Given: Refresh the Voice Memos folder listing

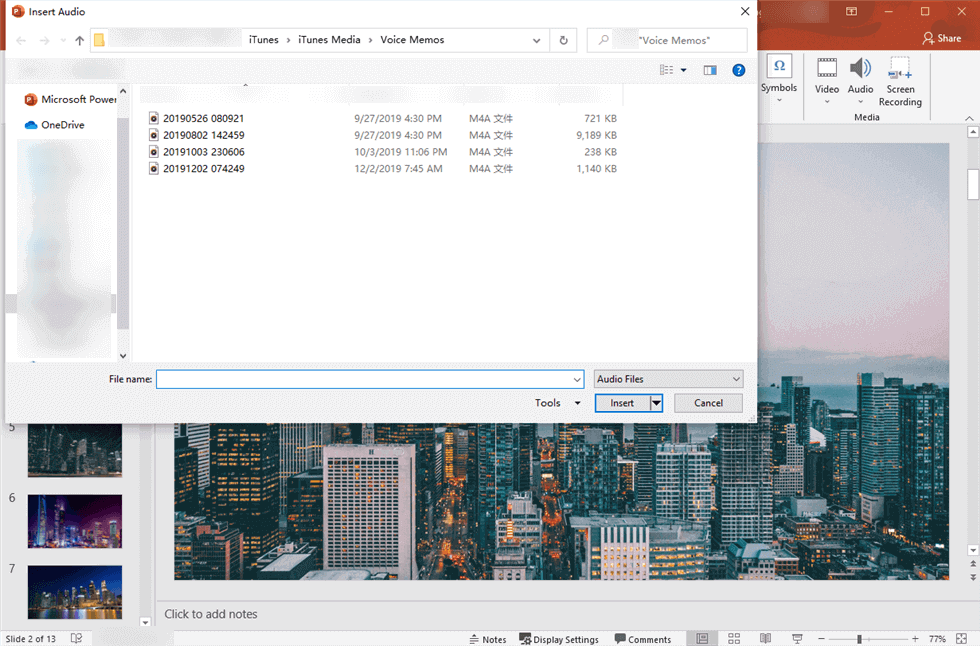Looking at the screenshot, I should [x=563, y=40].
